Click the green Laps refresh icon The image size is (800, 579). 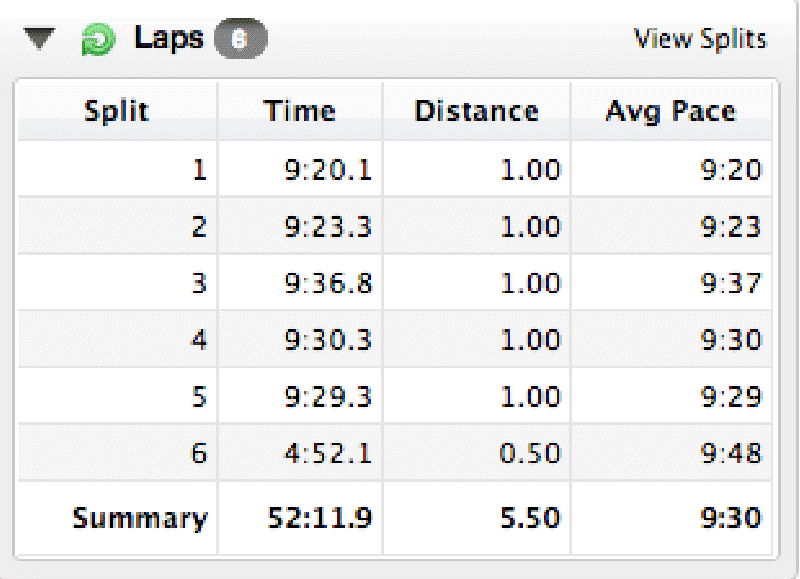pos(99,40)
